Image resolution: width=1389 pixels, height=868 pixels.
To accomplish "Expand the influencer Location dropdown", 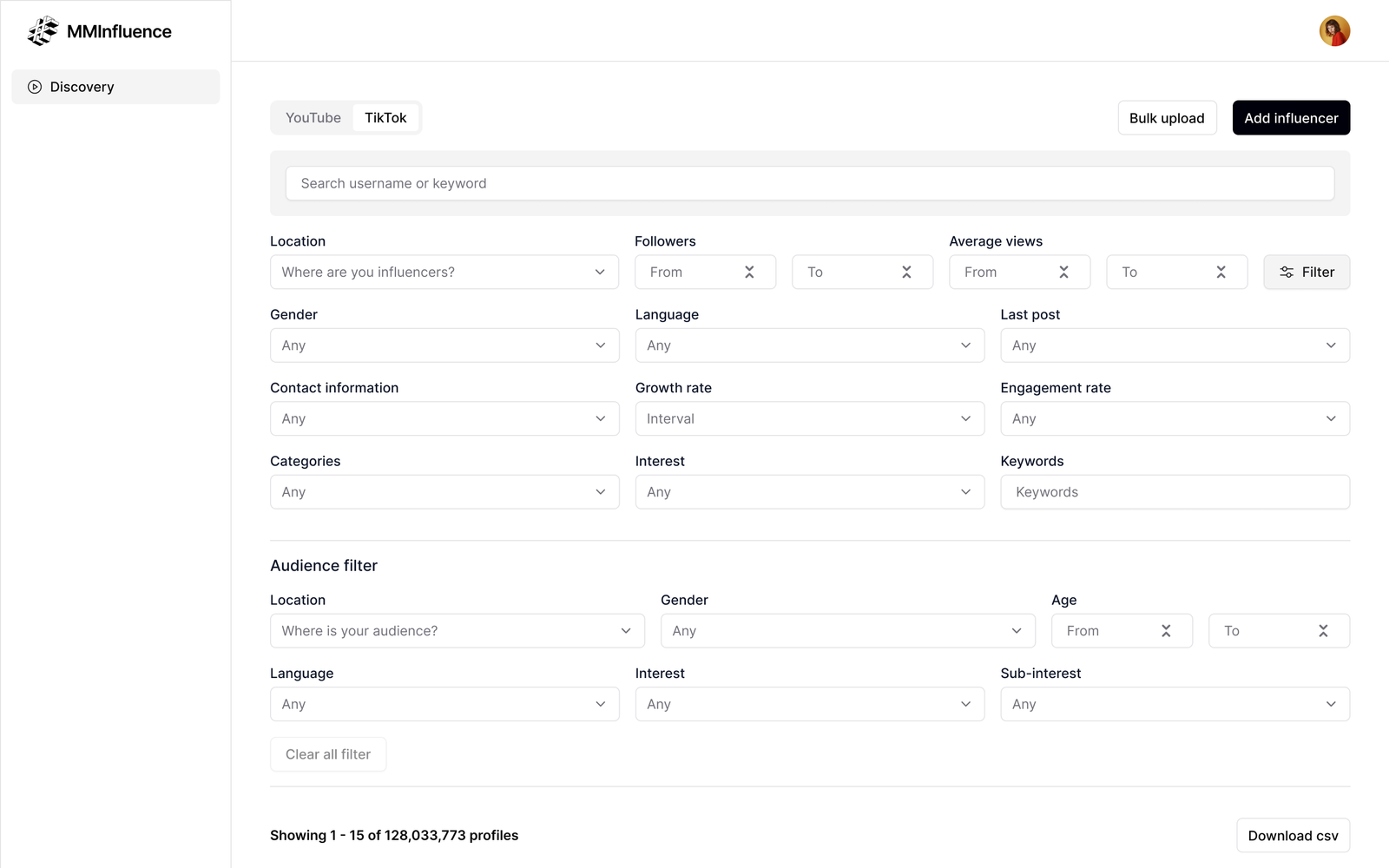I will (444, 273).
